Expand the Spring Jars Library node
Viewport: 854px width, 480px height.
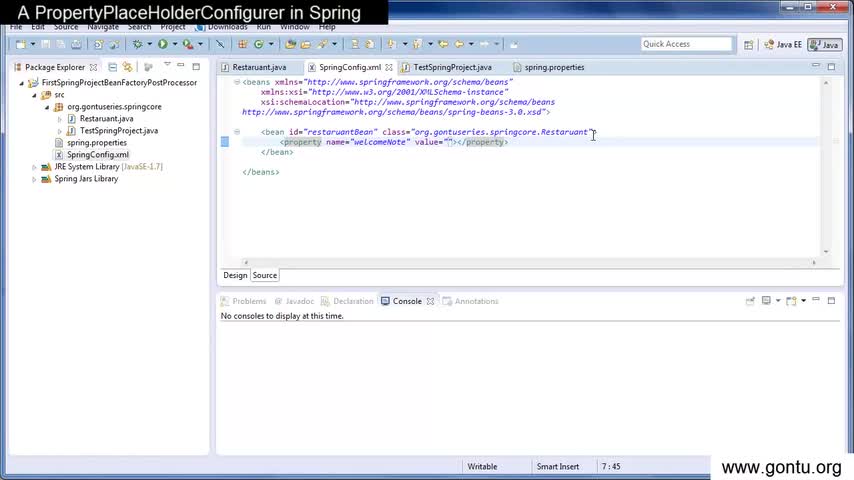pyautogui.click(x=34, y=179)
